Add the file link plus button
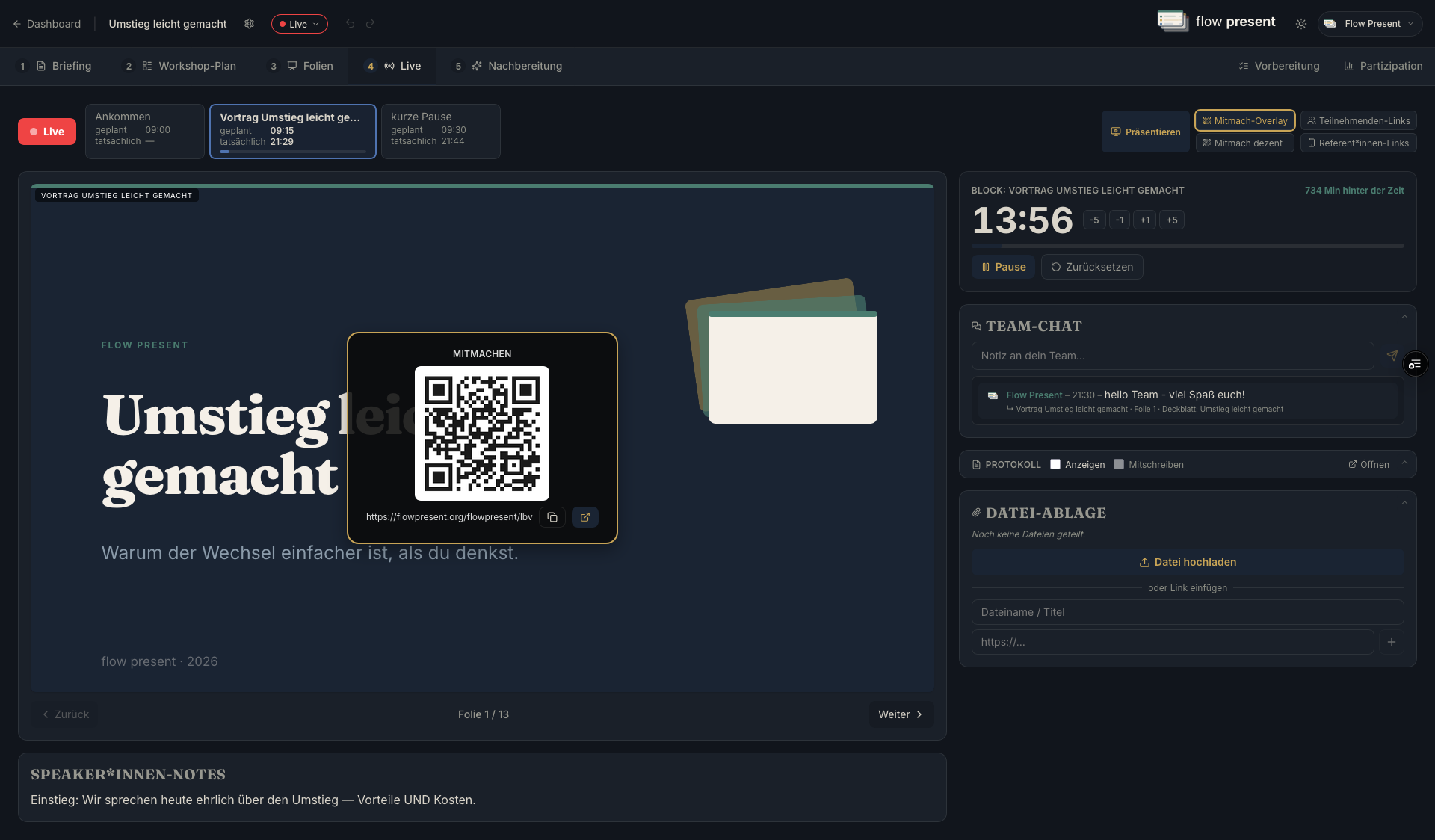 point(1392,642)
